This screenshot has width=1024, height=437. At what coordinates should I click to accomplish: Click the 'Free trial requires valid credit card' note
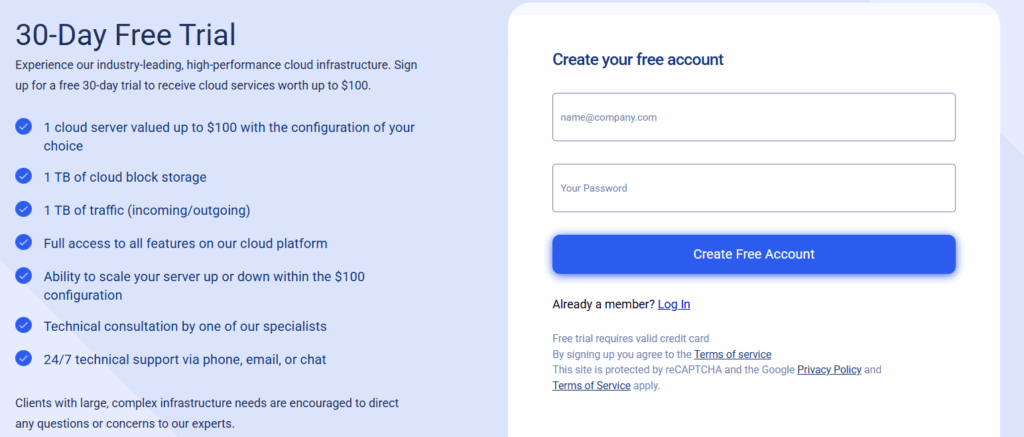pos(631,338)
